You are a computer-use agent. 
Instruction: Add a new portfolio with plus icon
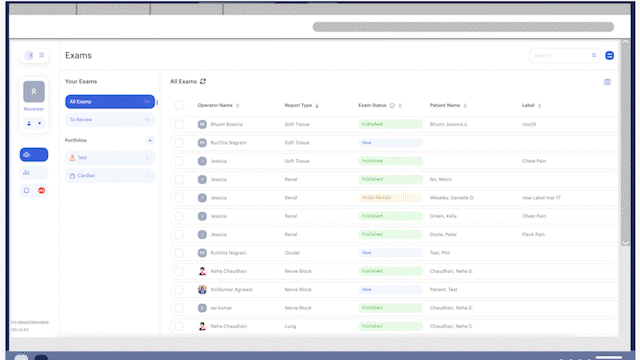[150, 140]
